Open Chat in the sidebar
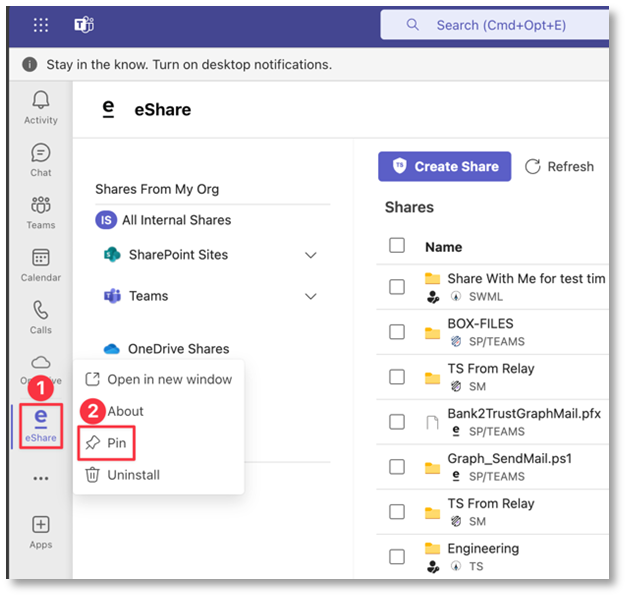Image resolution: width=628 pixels, height=598 pixels. [x=41, y=160]
